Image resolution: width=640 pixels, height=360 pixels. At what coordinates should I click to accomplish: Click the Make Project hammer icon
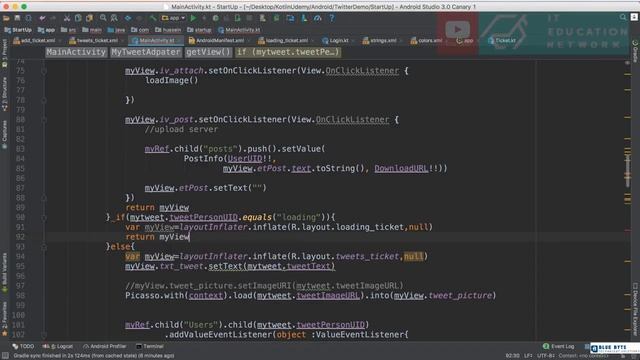coord(153,18)
